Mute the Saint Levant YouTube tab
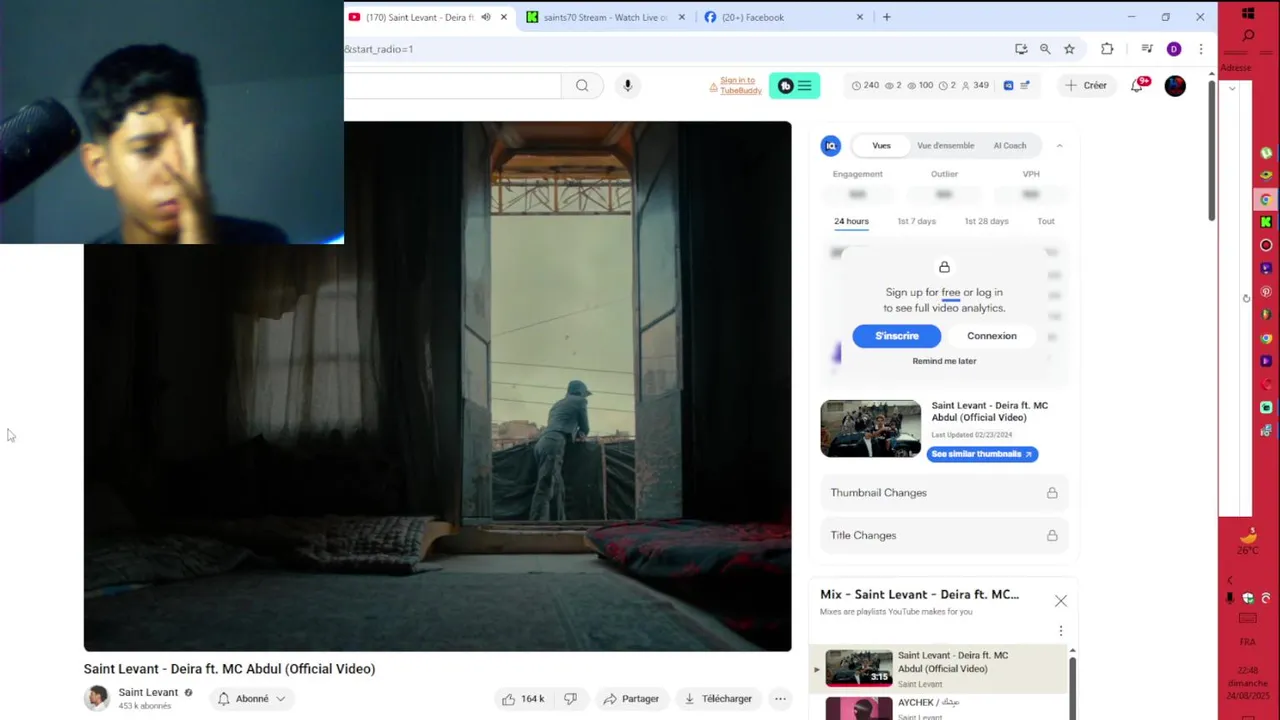 [x=486, y=17]
